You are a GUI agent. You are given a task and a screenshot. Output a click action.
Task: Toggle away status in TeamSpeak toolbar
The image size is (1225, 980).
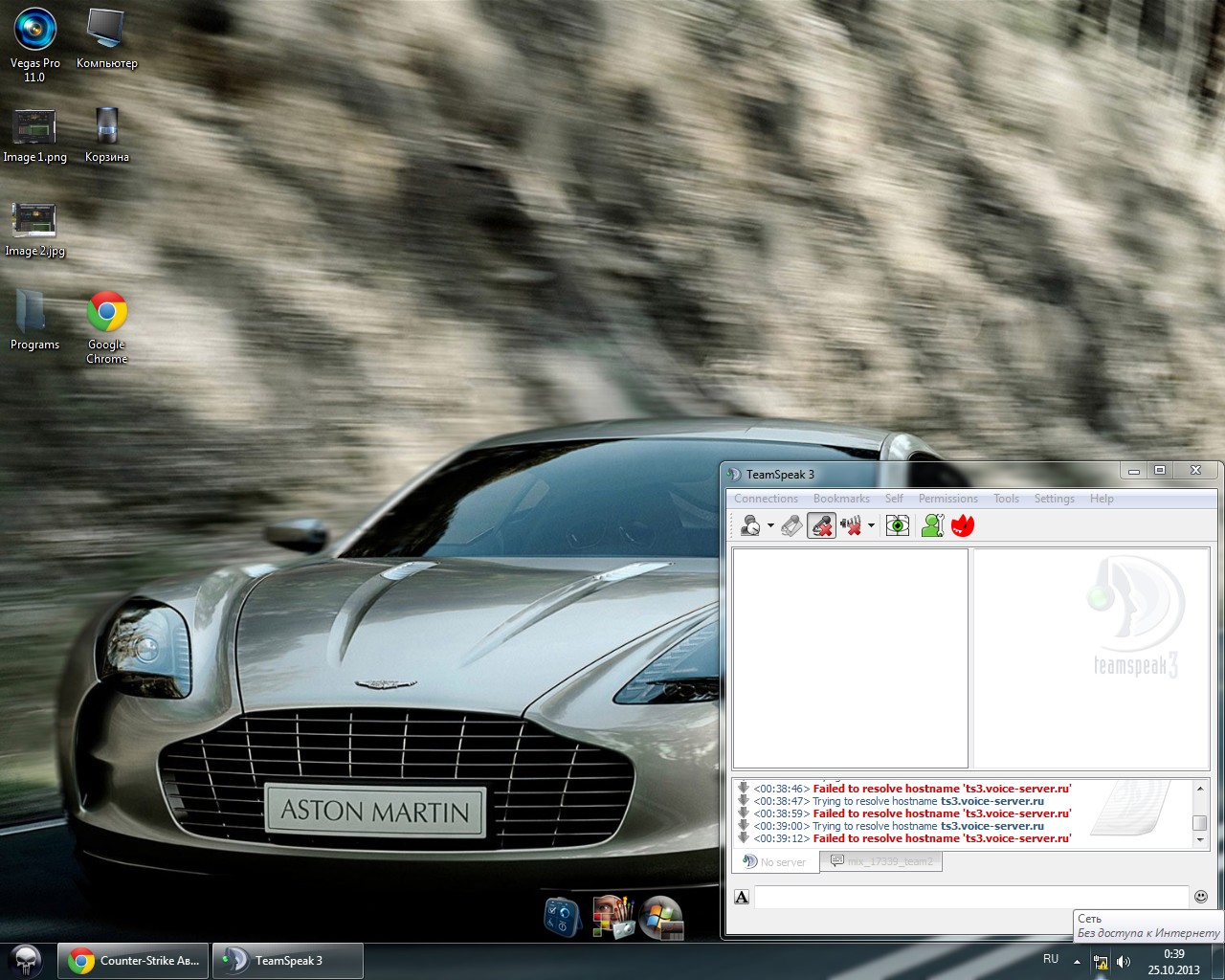tap(750, 525)
